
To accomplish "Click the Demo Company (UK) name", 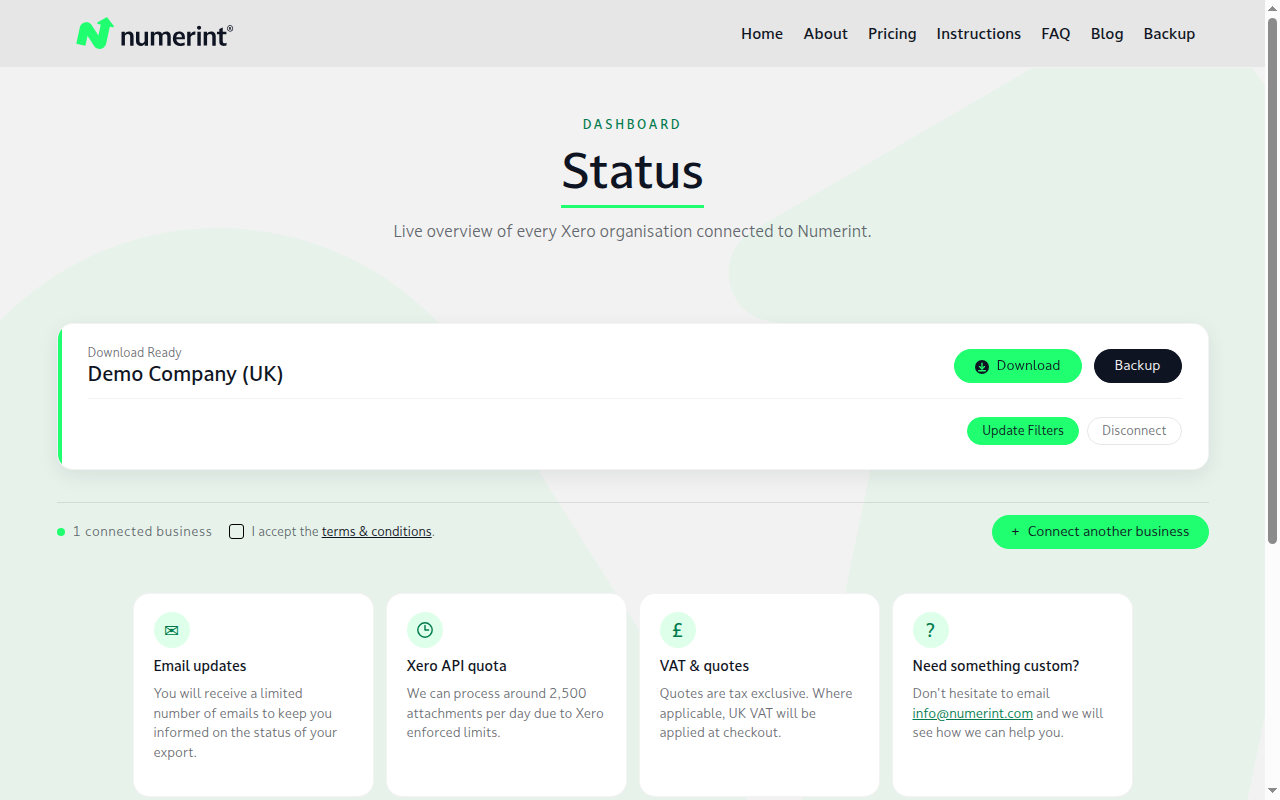I will (x=186, y=375).
